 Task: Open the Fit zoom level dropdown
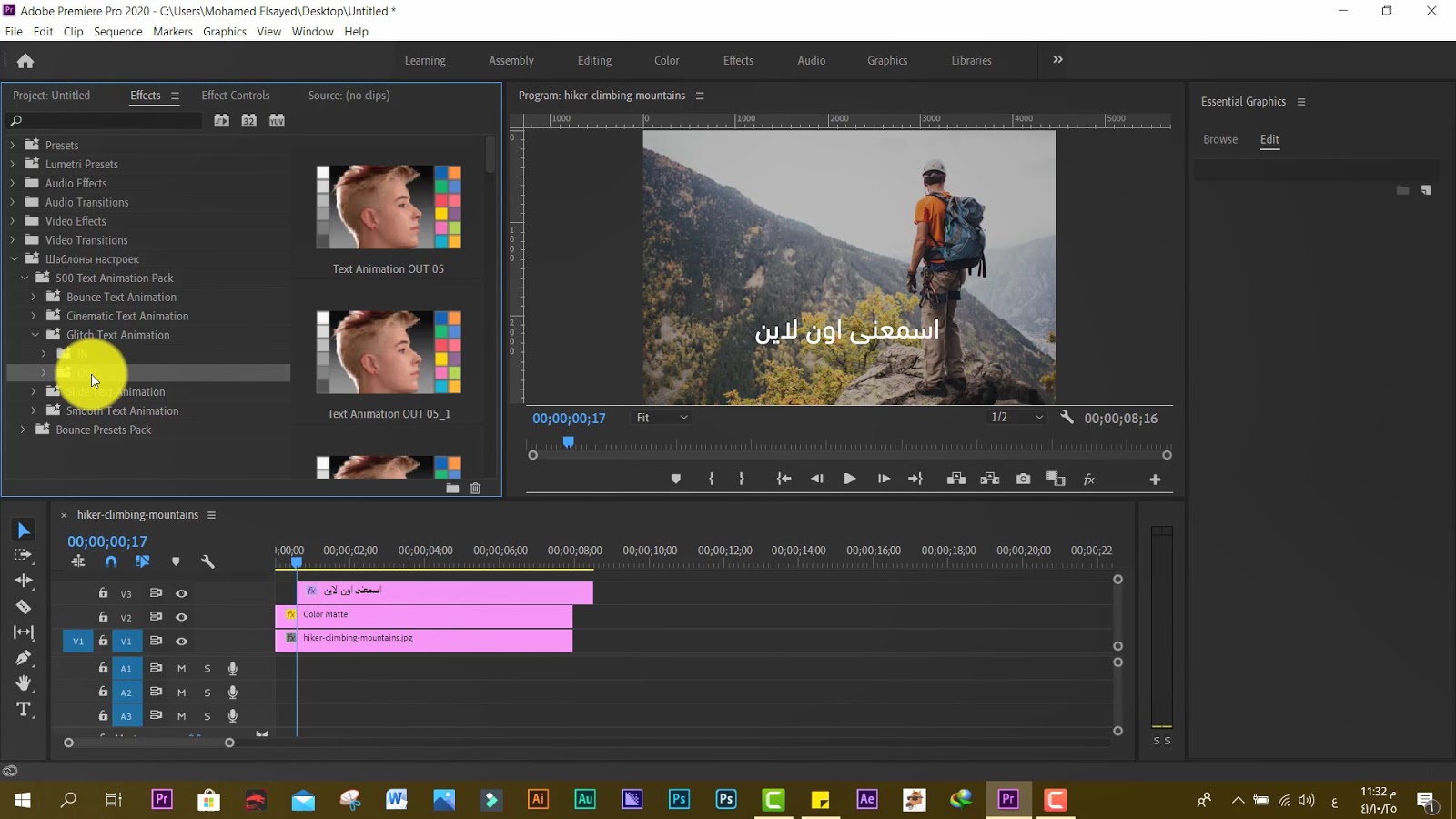tap(662, 418)
